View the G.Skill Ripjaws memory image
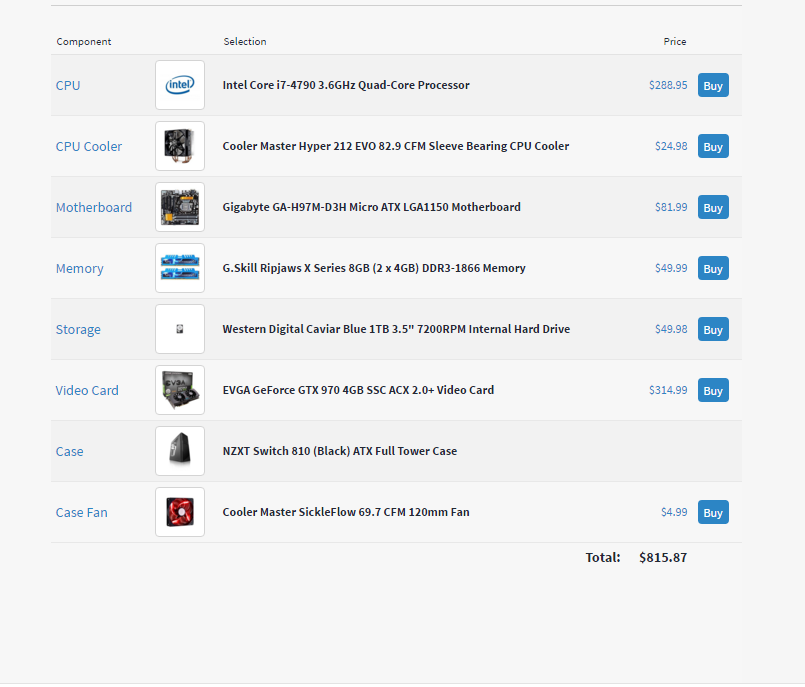The width and height of the screenshot is (805, 687). (x=180, y=268)
